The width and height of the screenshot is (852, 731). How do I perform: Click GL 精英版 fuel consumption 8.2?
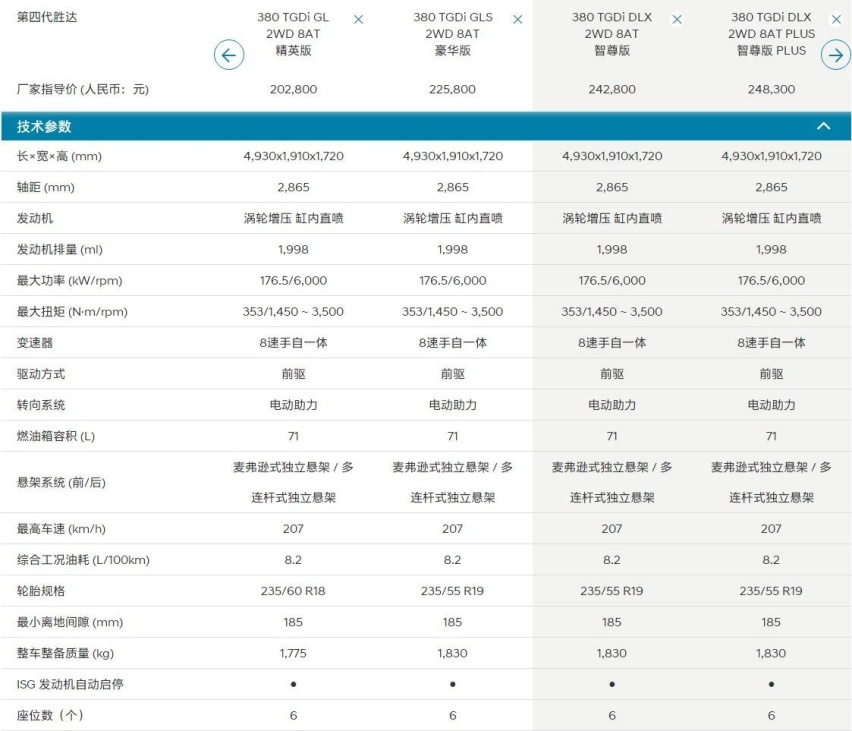[x=293, y=560]
